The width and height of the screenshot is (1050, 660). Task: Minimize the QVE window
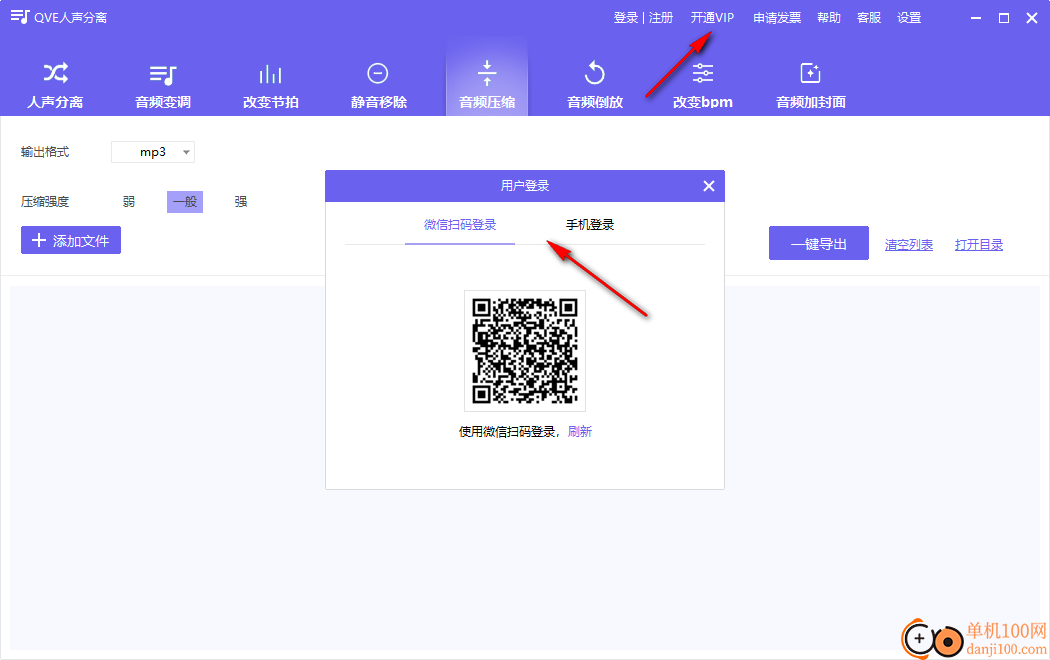pyautogui.click(x=976, y=18)
